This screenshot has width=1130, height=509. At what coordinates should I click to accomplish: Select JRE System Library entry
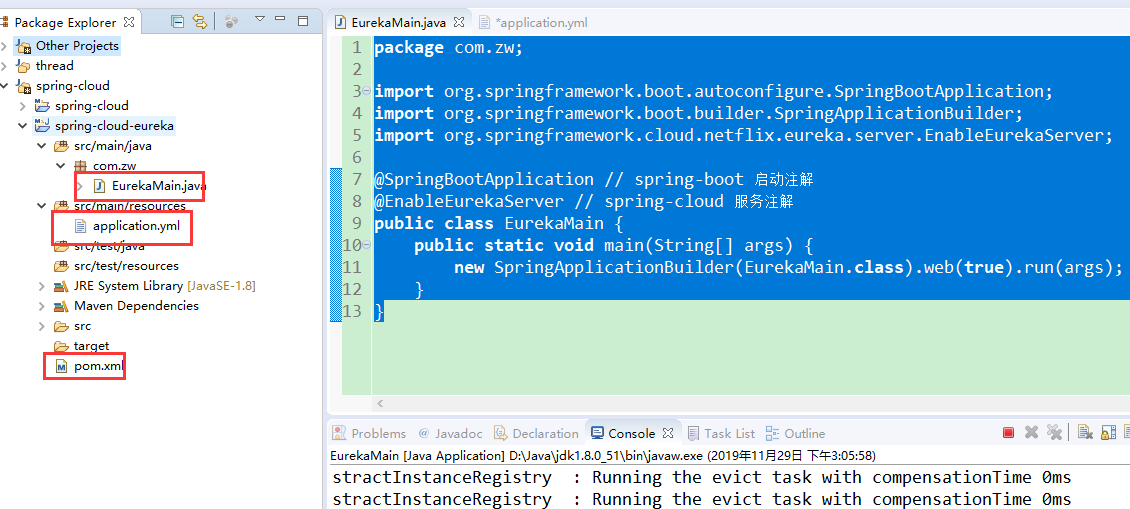164,286
